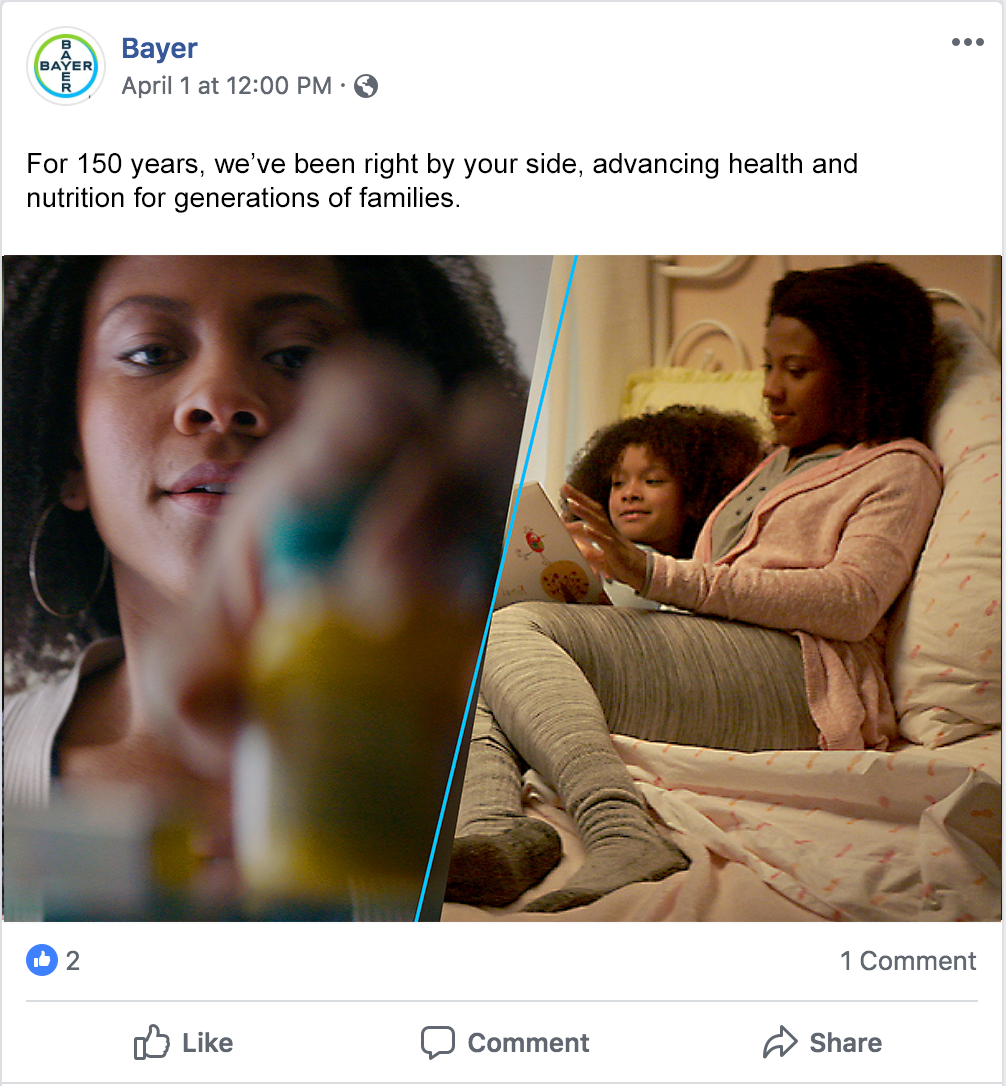Click the Comment speech bubble icon
The height and width of the screenshot is (1086, 1006).
(x=438, y=1042)
